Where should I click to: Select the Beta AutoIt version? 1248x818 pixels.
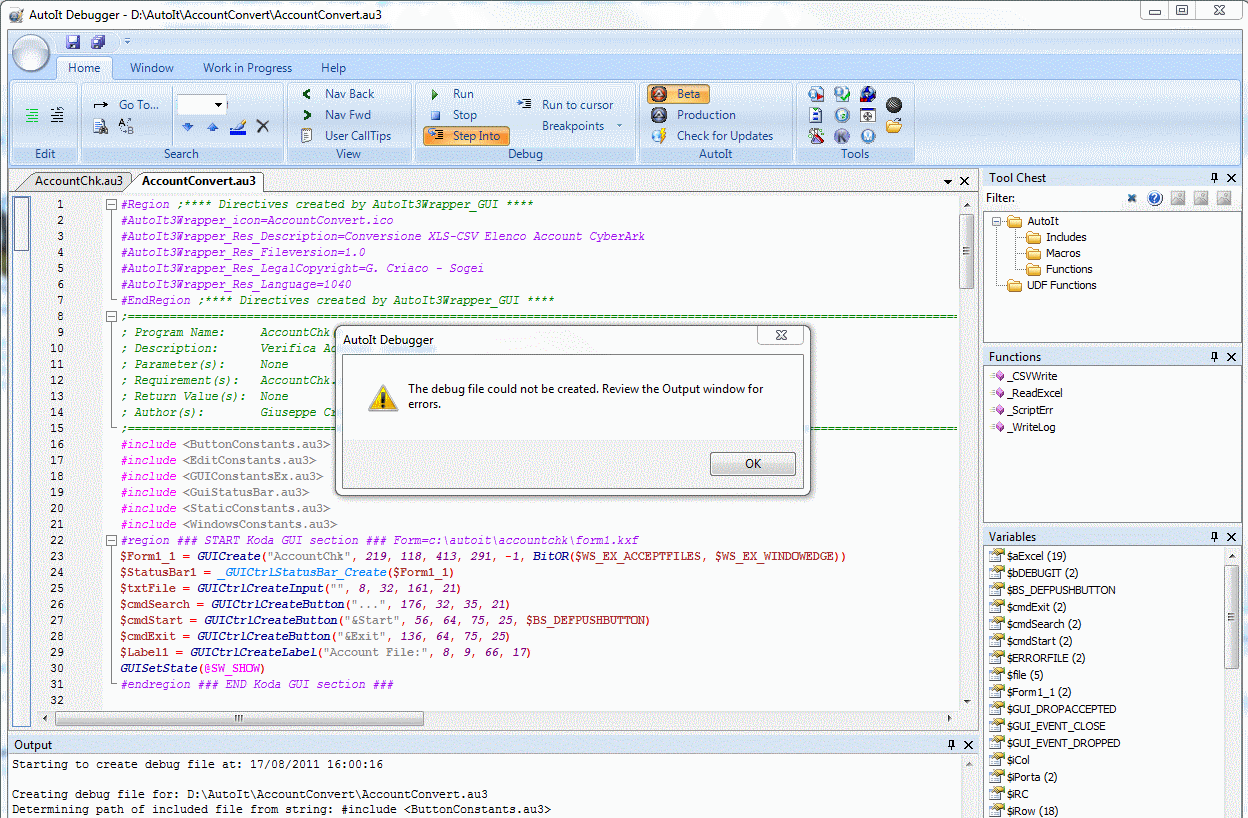point(679,94)
